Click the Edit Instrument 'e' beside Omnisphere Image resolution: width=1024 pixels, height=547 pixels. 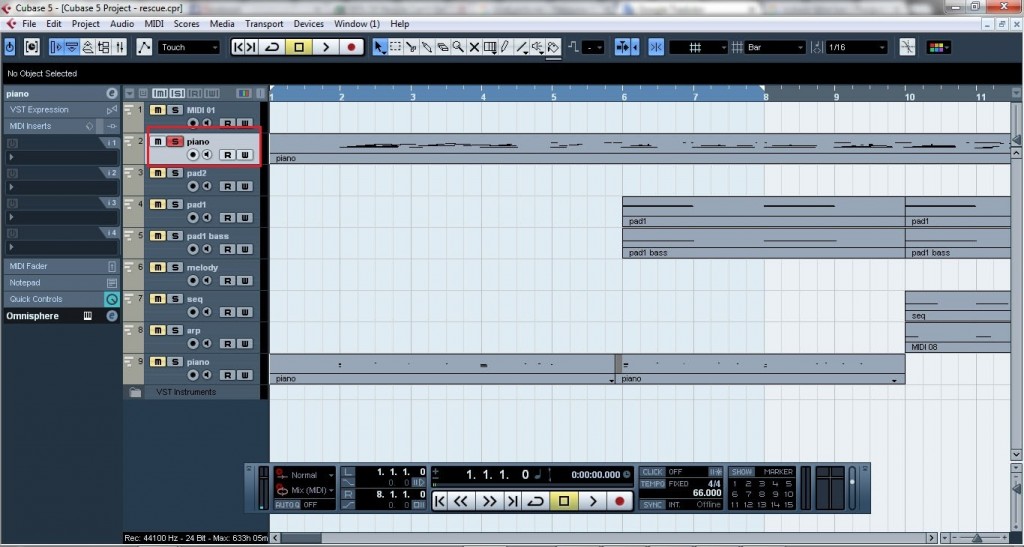[x=112, y=316]
